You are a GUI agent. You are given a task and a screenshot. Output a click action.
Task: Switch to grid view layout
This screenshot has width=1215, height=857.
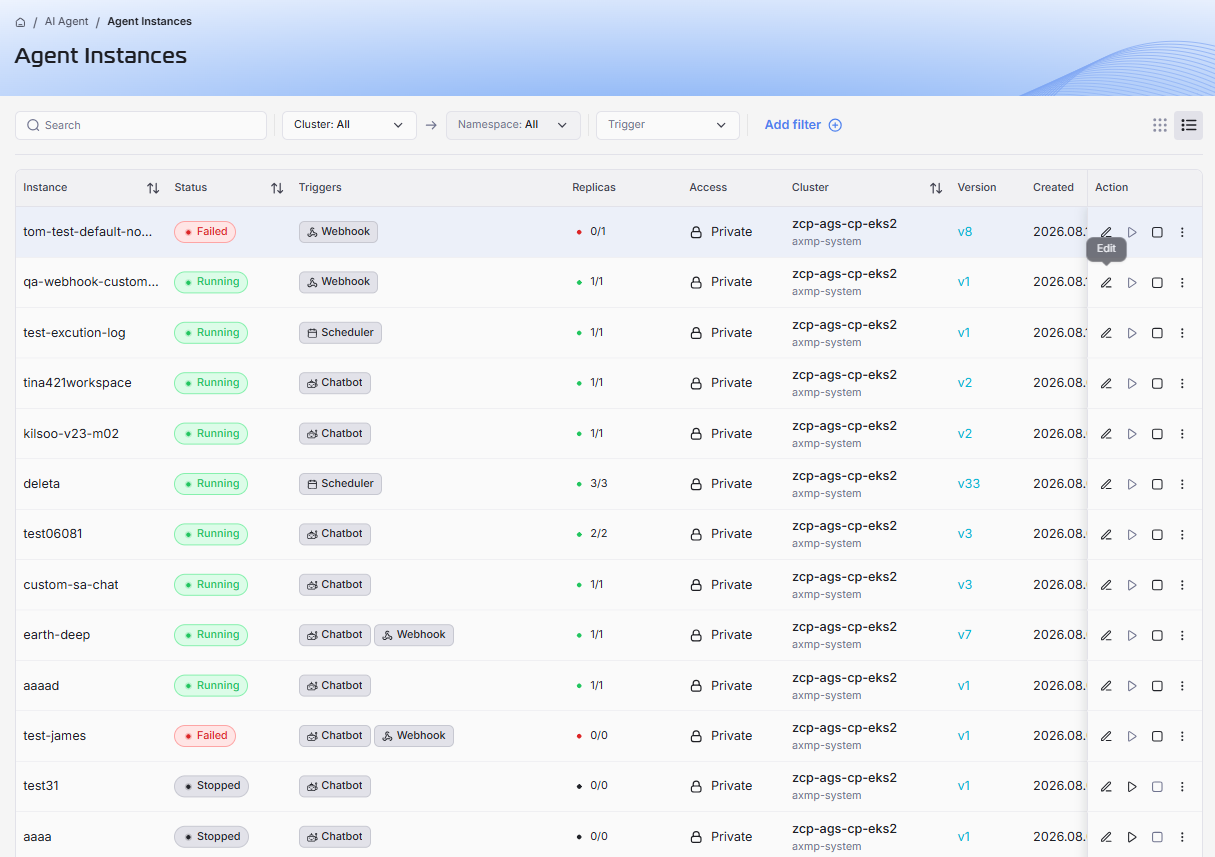(x=1160, y=125)
